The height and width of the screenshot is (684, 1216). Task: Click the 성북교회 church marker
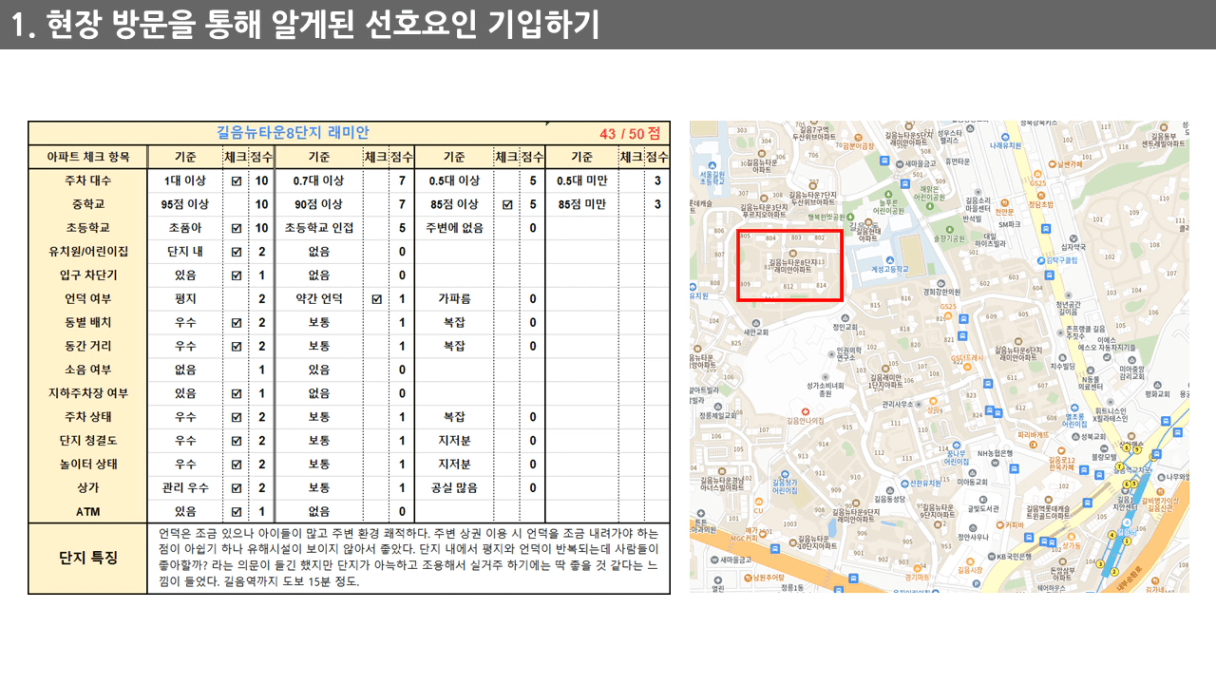click(x=1090, y=437)
